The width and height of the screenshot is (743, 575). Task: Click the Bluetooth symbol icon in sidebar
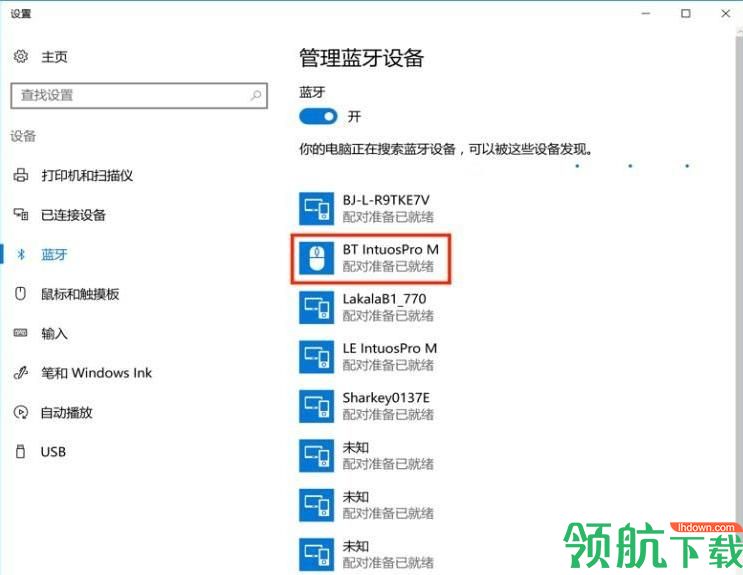click(x=21, y=255)
